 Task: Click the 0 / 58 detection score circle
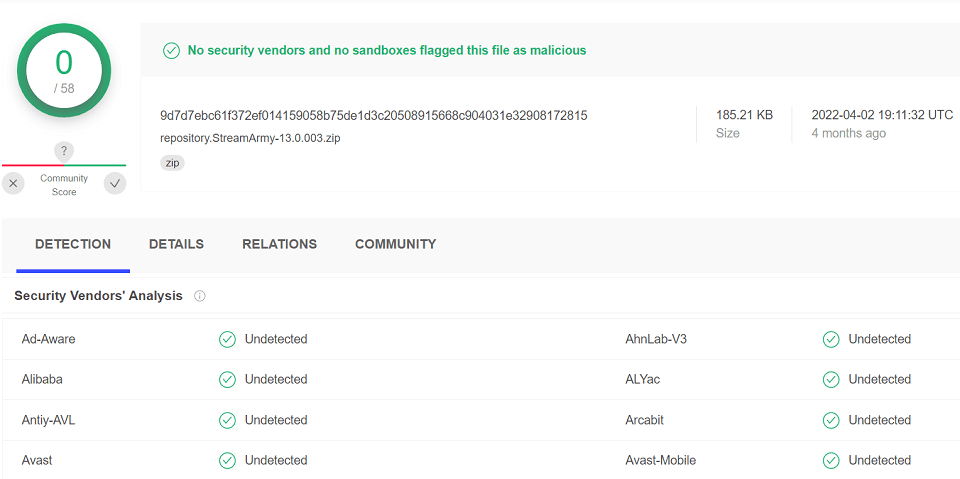tap(64, 70)
